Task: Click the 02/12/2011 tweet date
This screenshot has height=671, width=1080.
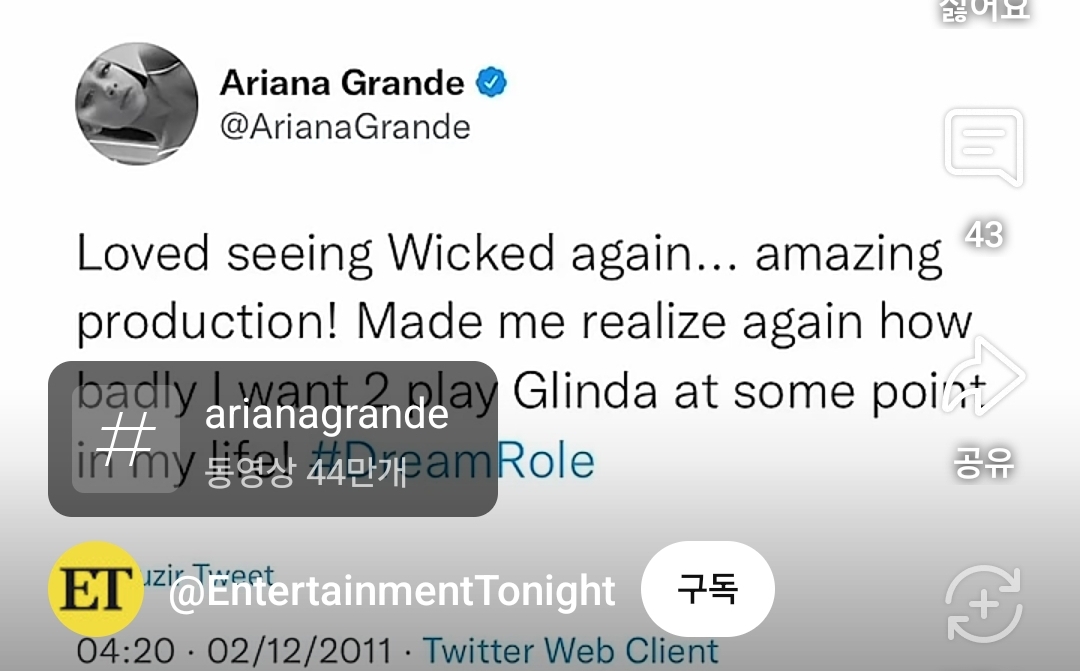Action: coord(300,651)
